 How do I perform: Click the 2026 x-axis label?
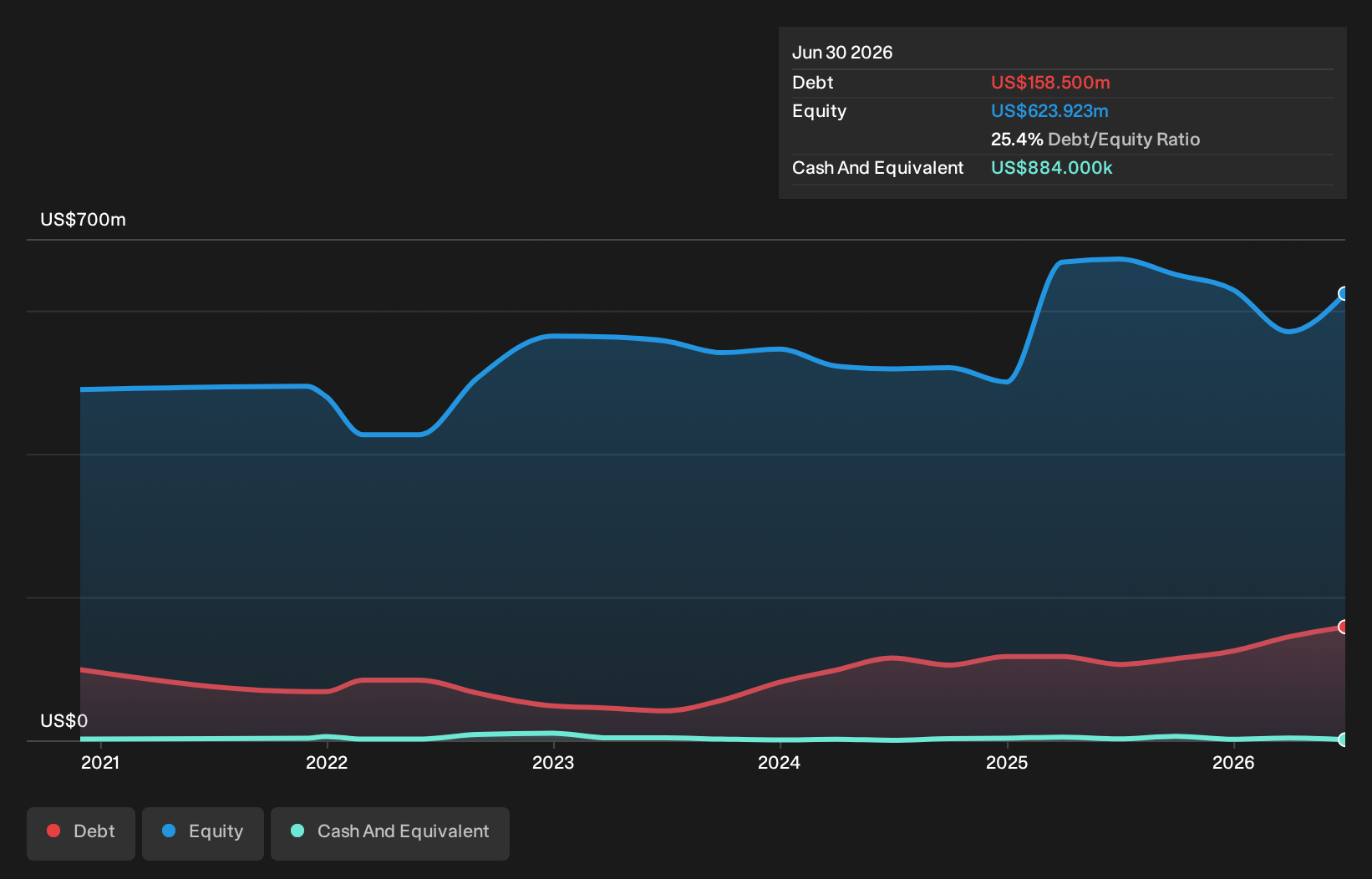1233,762
